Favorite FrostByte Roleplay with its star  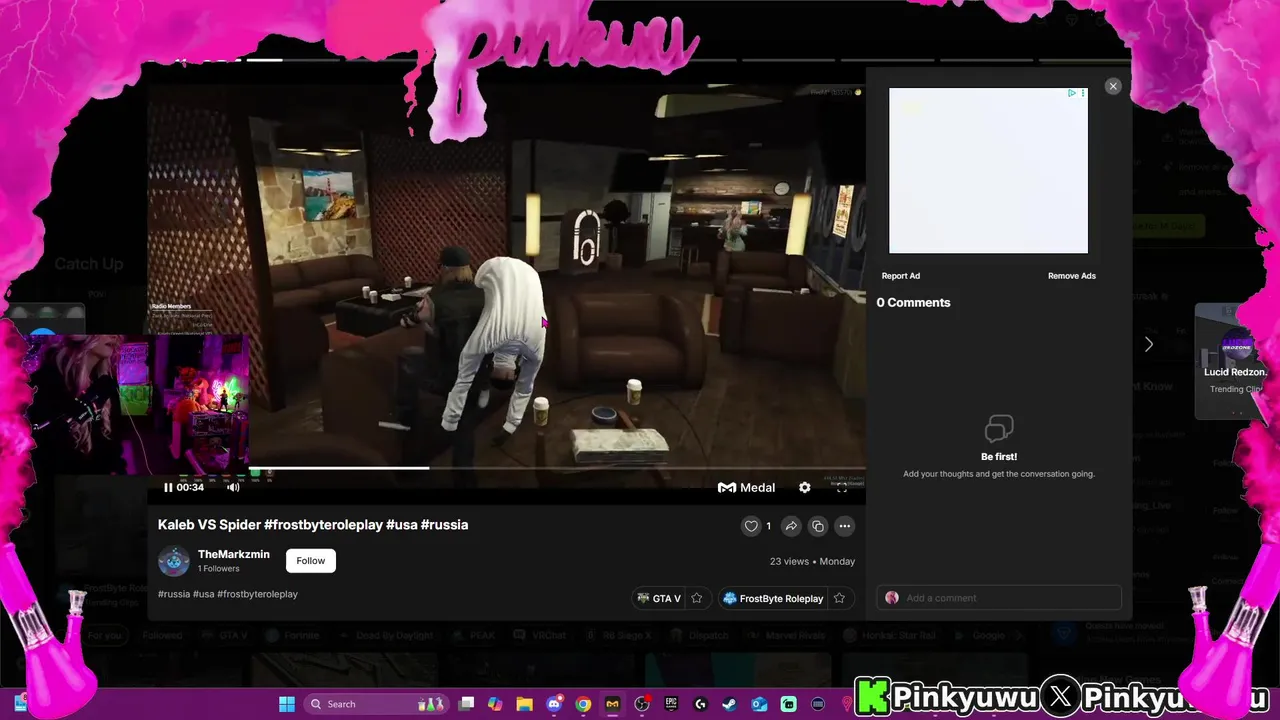[839, 598]
